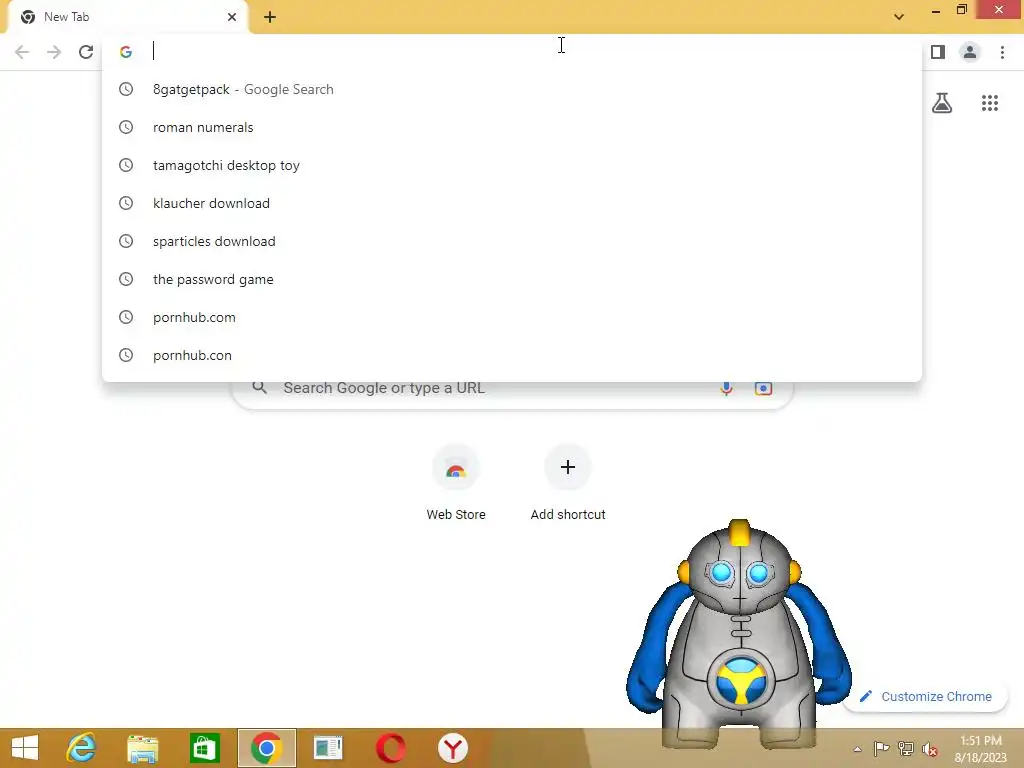1024x768 pixels.
Task: Choose the klaucher download suggestion
Action: pyautogui.click(x=512, y=203)
